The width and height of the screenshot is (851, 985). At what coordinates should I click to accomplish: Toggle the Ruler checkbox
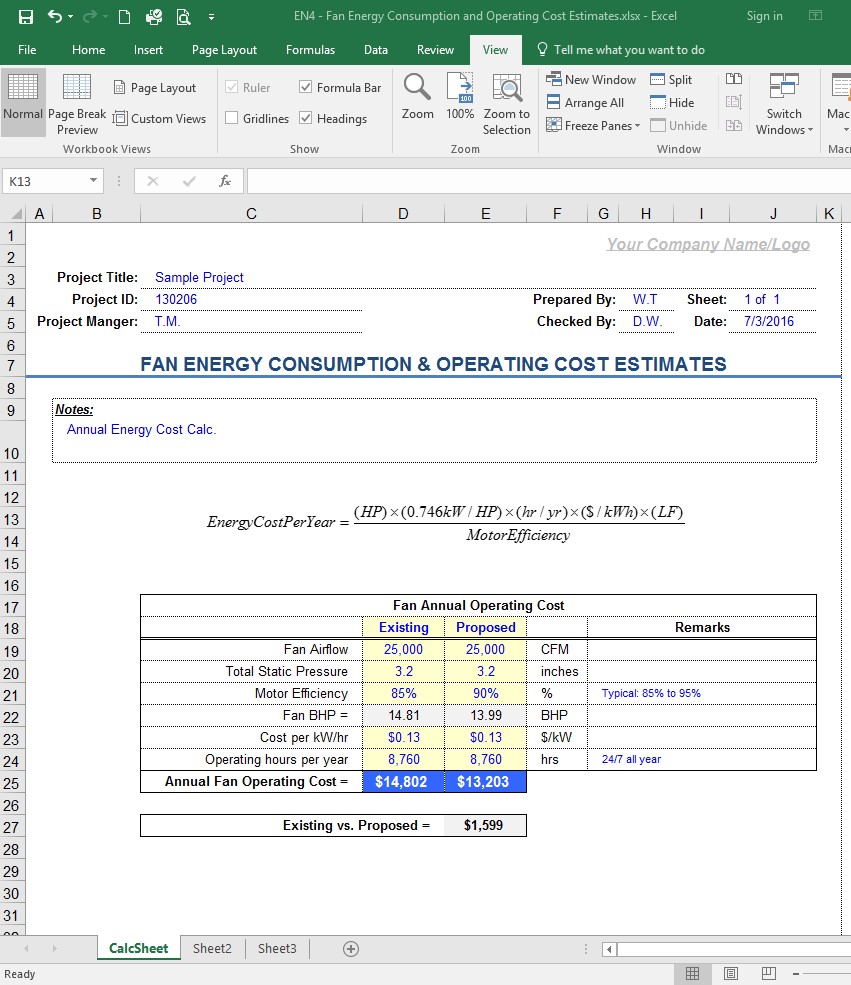point(232,87)
